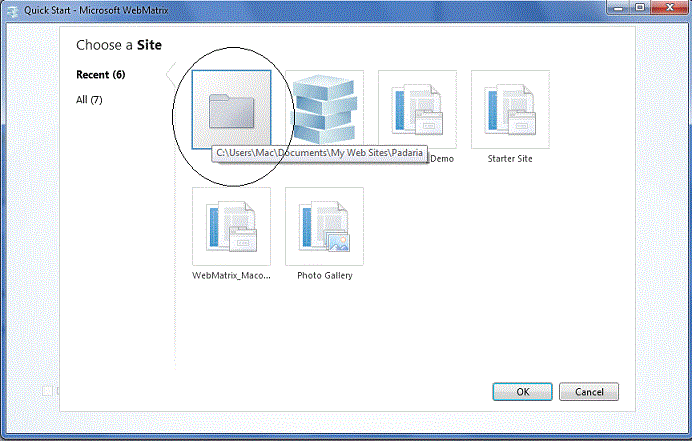
Task: Show the Recent (6) sites list
Action: [x=101, y=75]
